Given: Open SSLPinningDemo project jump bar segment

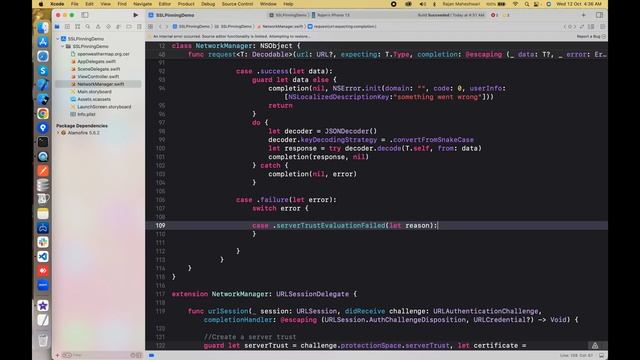Looking at the screenshot, I should (x=191, y=27).
